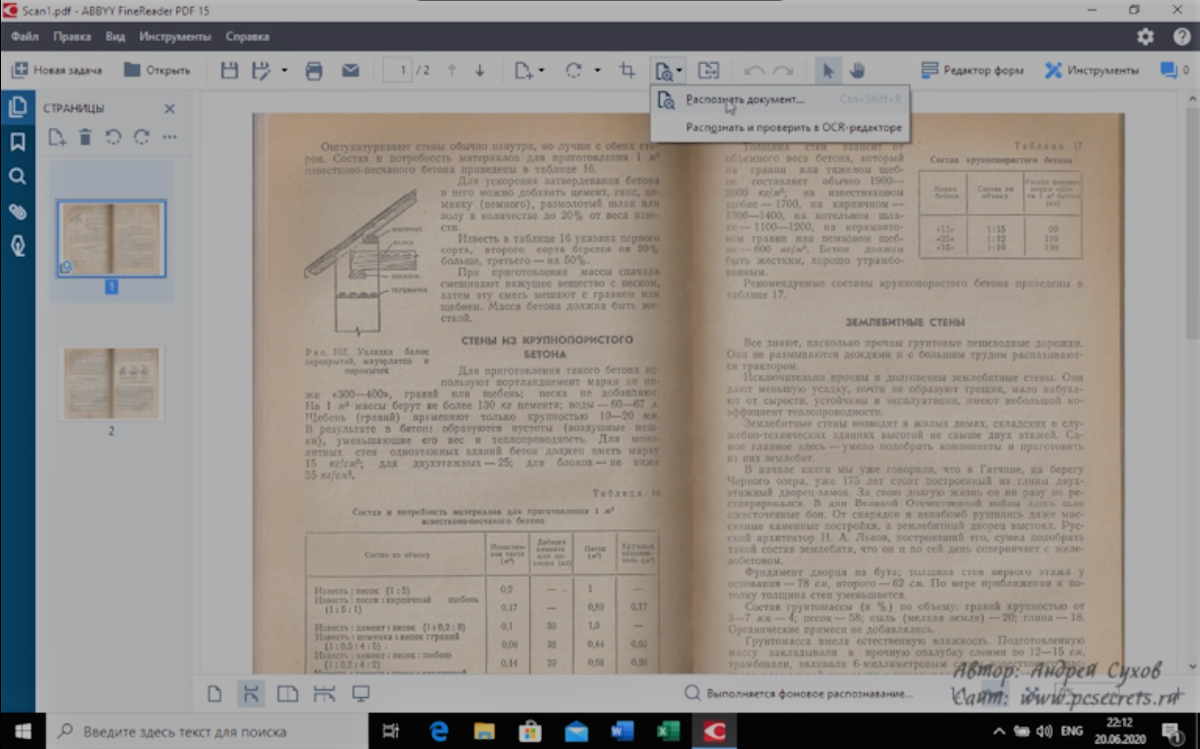Screen dimensions: 1200x749
Task: Delete selected page with trash icon
Action: click(x=86, y=137)
